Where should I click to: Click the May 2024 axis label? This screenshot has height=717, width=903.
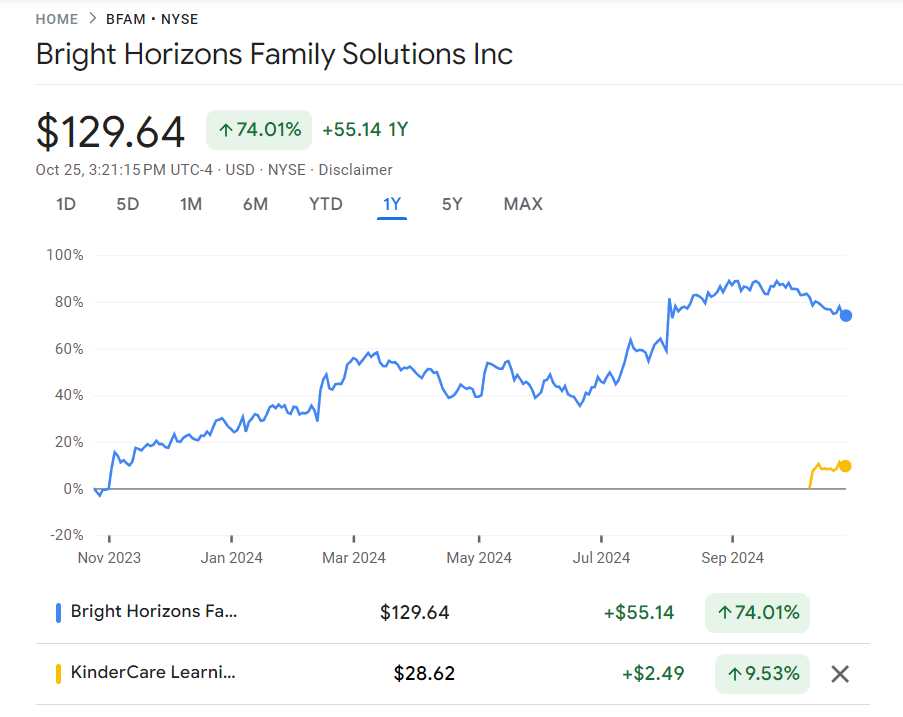tap(479, 557)
